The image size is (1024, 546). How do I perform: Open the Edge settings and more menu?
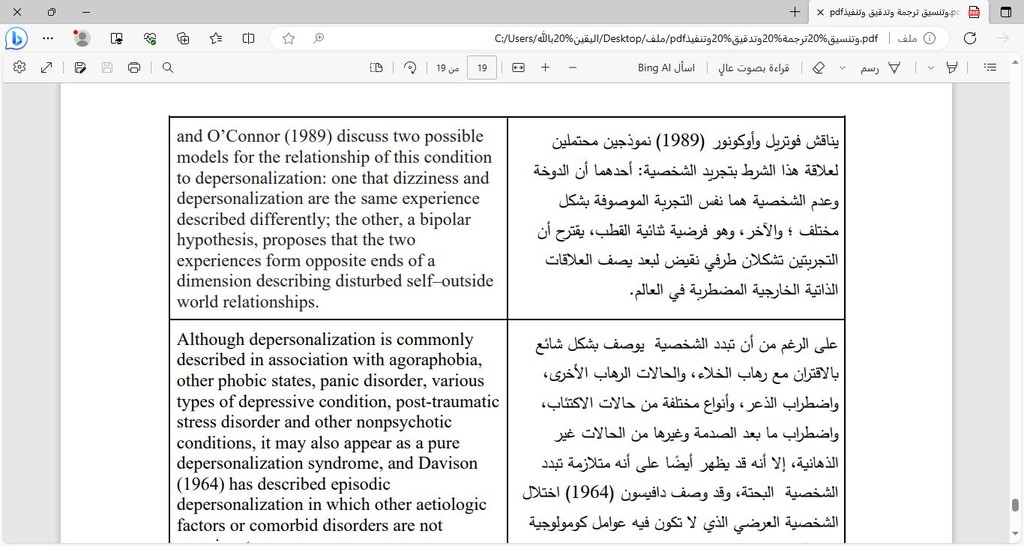tap(48, 39)
